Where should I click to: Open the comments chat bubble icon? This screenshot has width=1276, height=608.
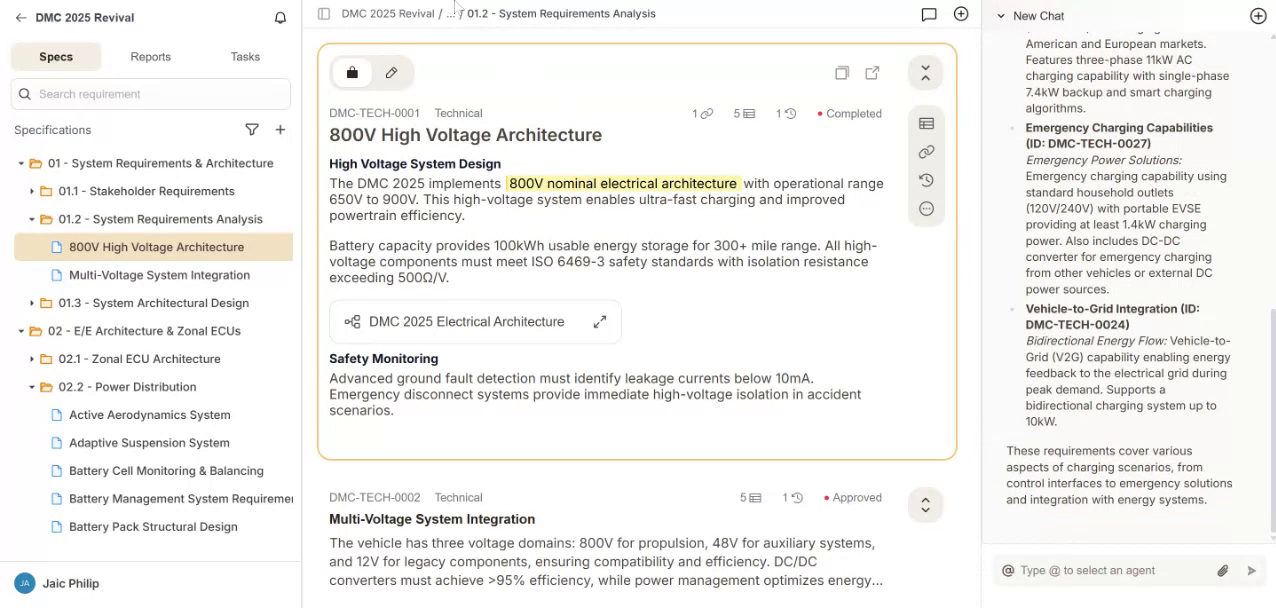[929, 14]
